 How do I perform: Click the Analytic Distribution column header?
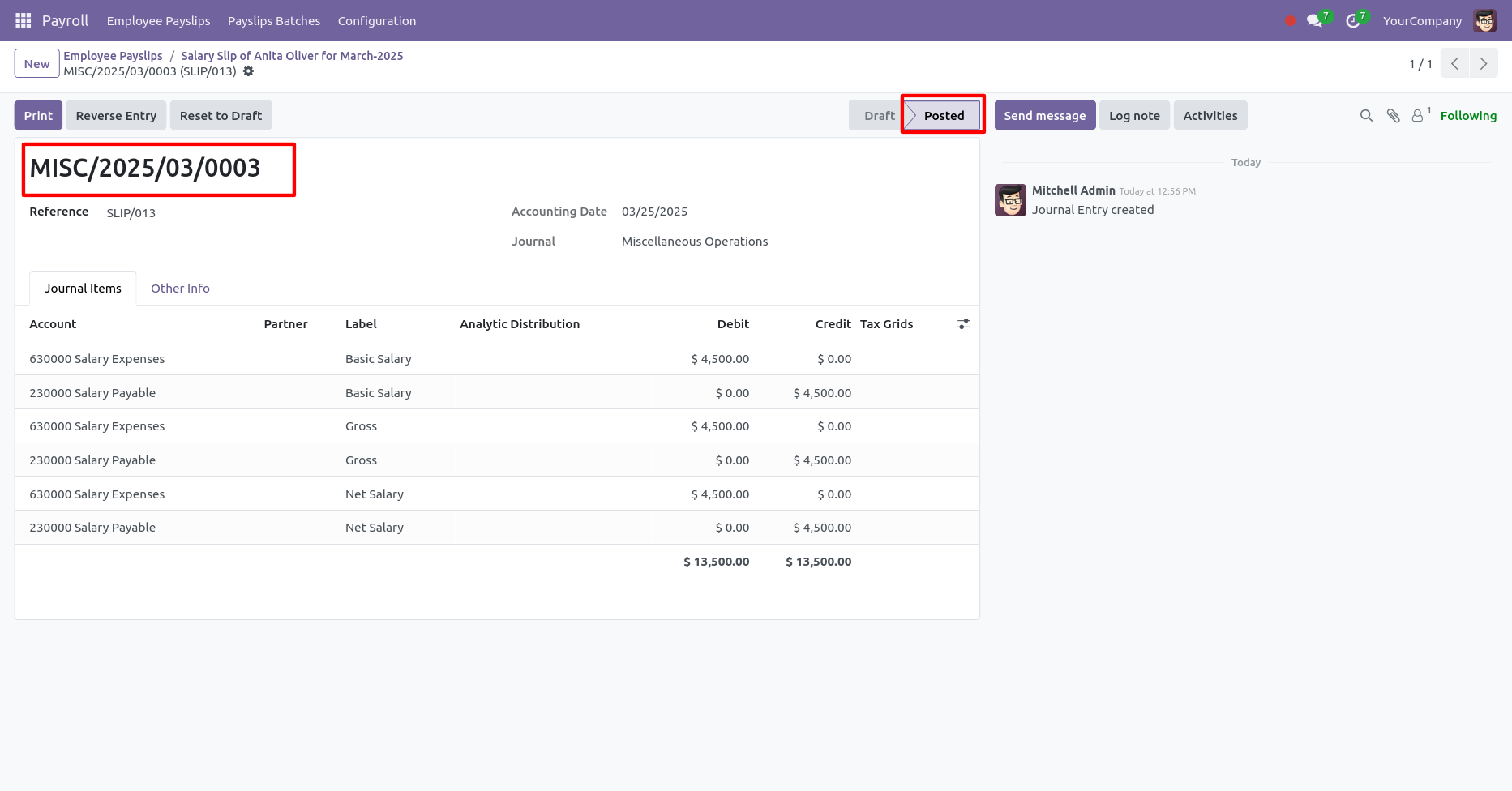point(520,324)
